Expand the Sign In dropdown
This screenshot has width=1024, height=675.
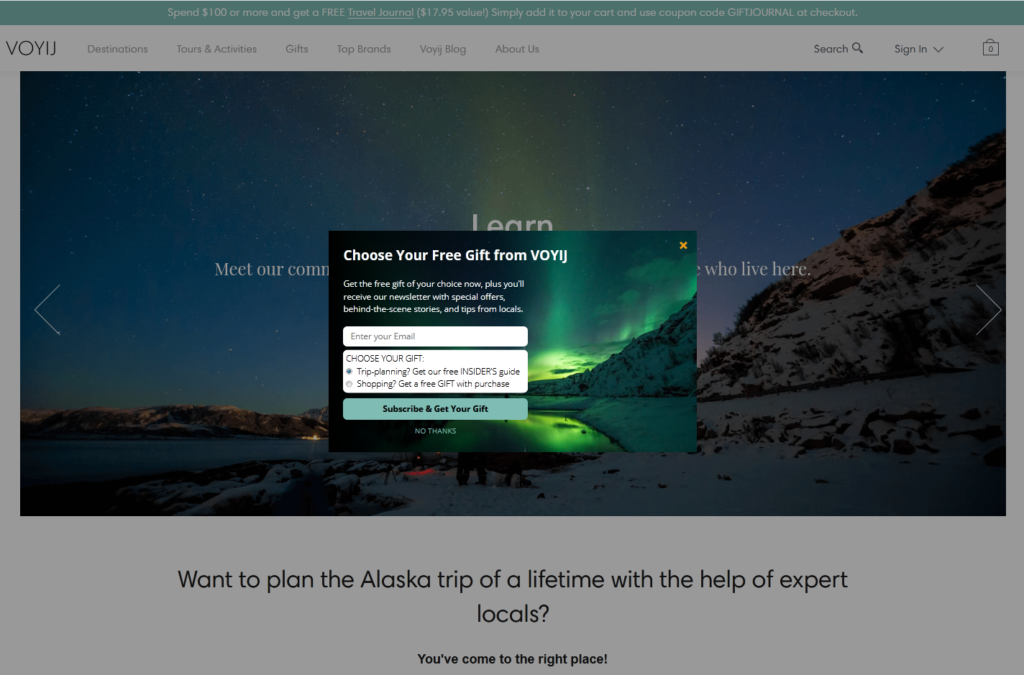click(x=918, y=49)
